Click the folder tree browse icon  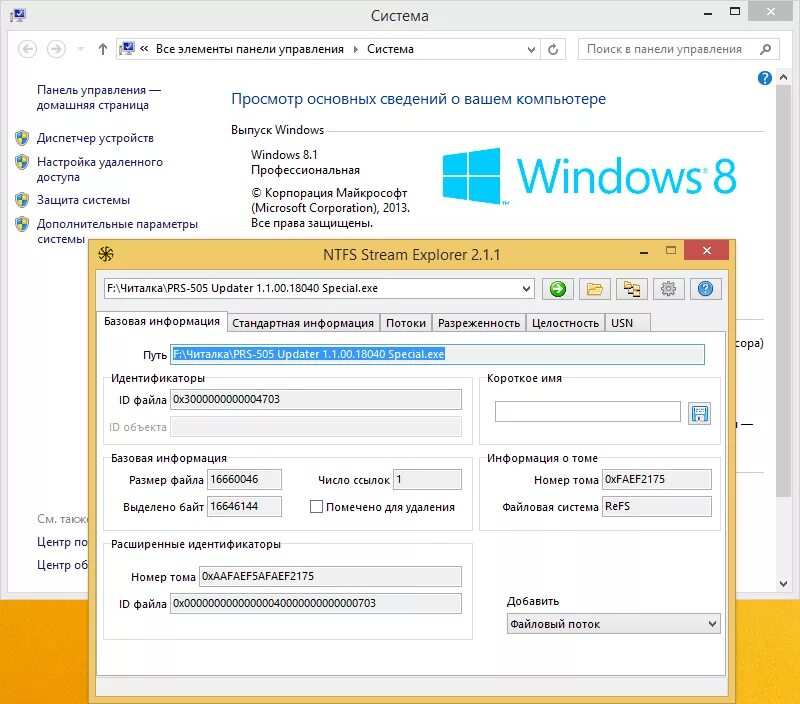click(632, 289)
